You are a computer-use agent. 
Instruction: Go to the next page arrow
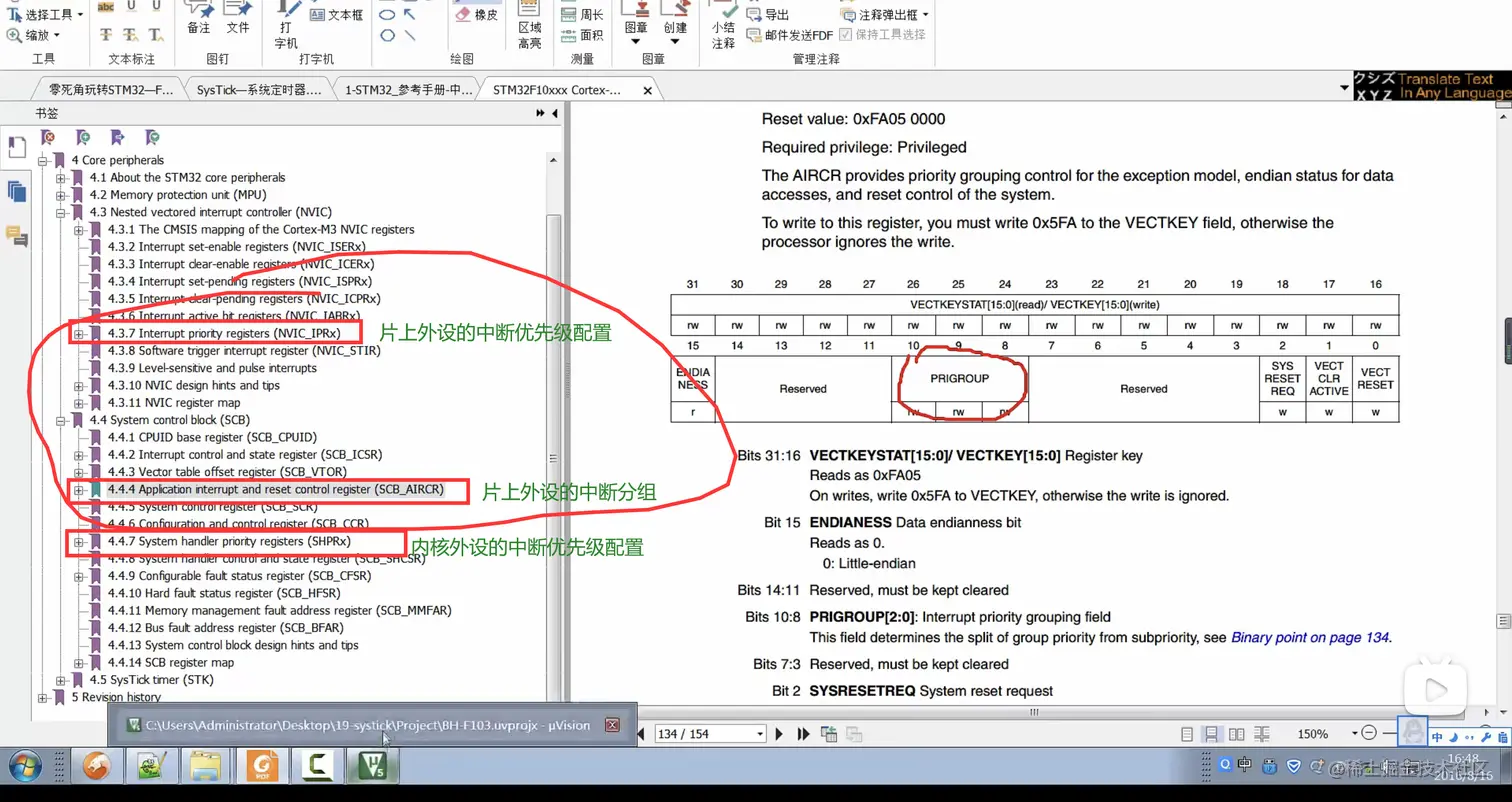[x=779, y=734]
